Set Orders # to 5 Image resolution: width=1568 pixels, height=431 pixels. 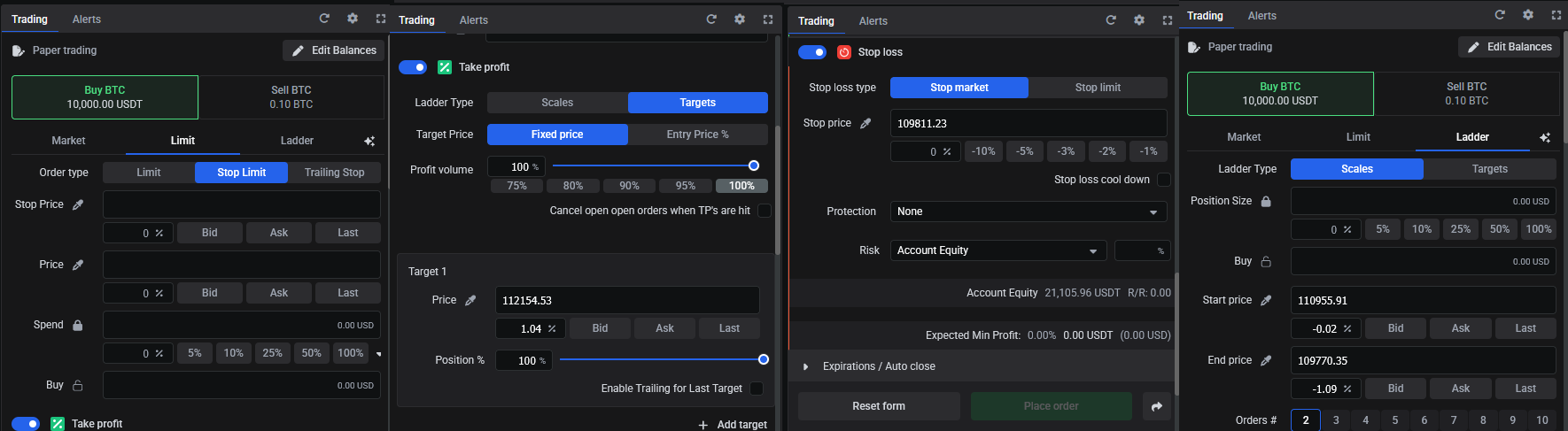click(1394, 420)
